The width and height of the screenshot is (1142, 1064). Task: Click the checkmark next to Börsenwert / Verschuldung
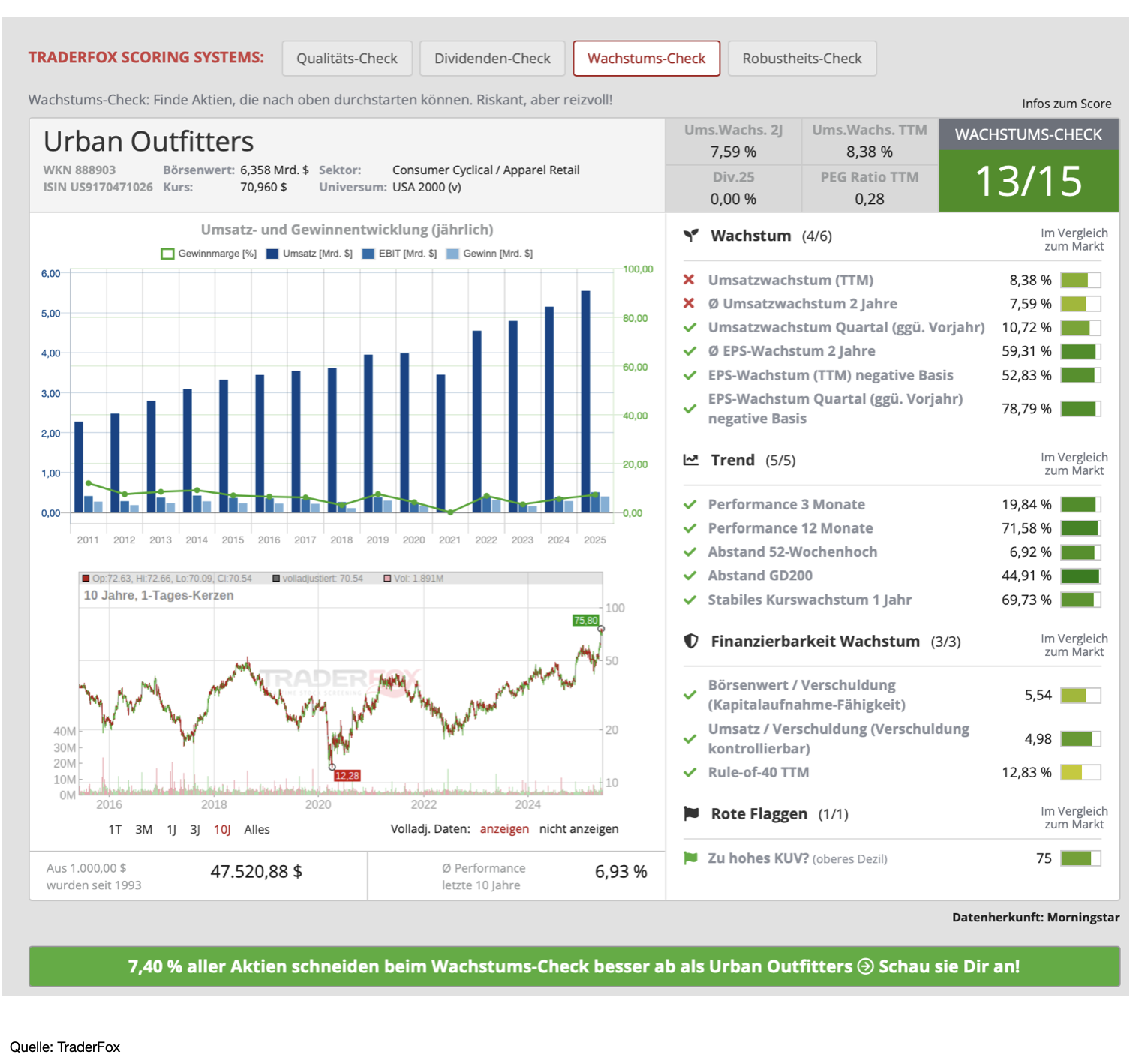tap(690, 695)
